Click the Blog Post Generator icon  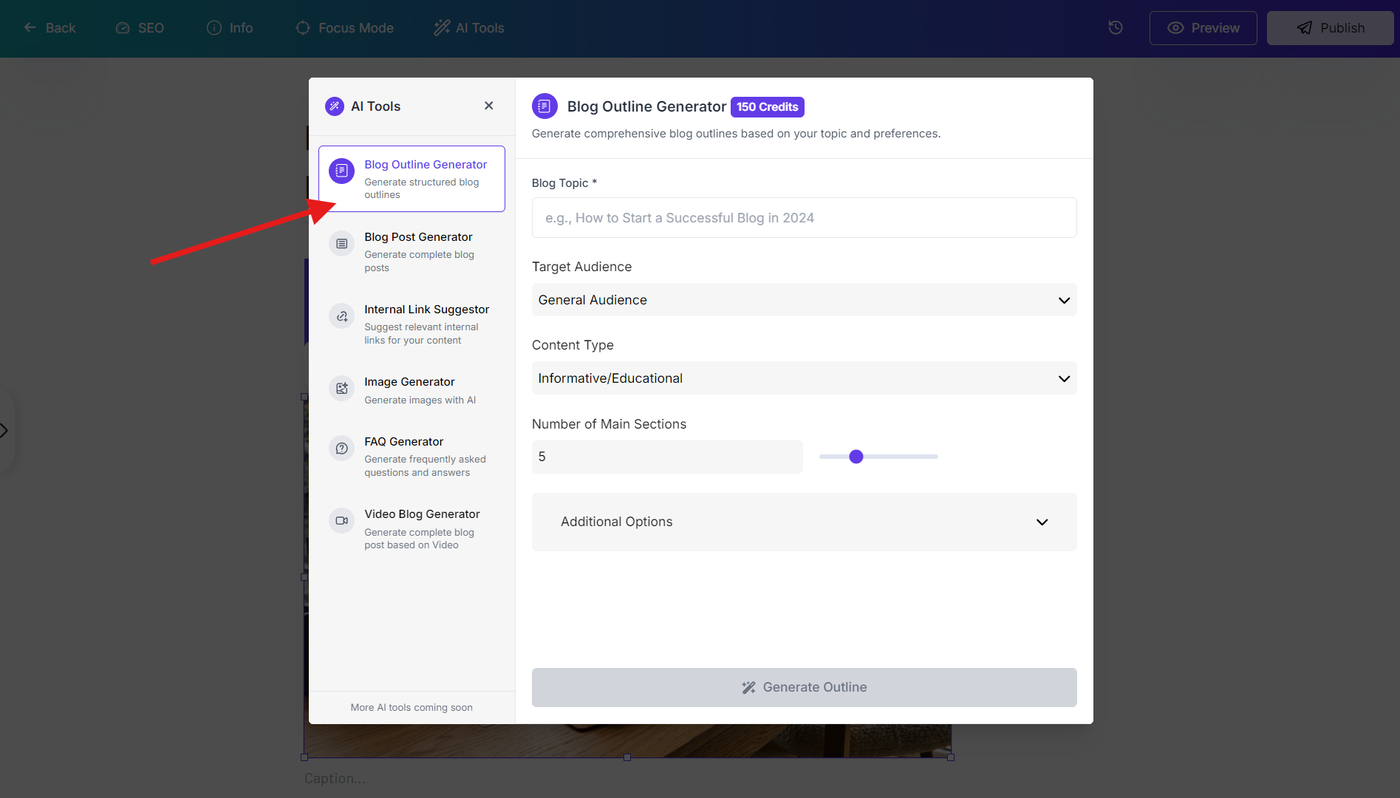pyautogui.click(x=342, y=243)
